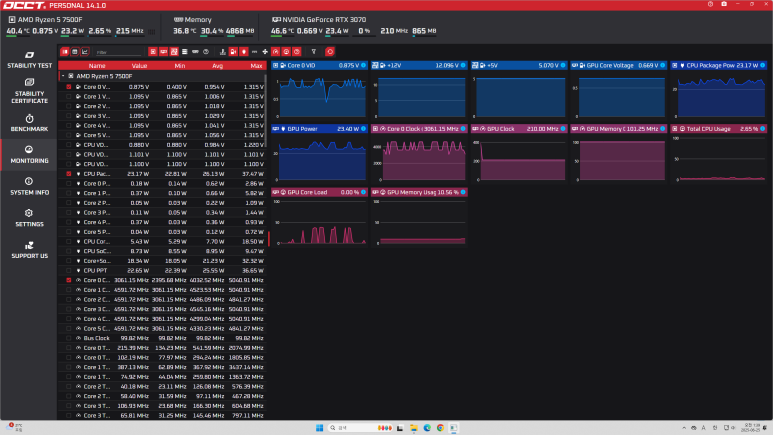
Task: Click the red reset min/max icon
Action: (330, 52)
